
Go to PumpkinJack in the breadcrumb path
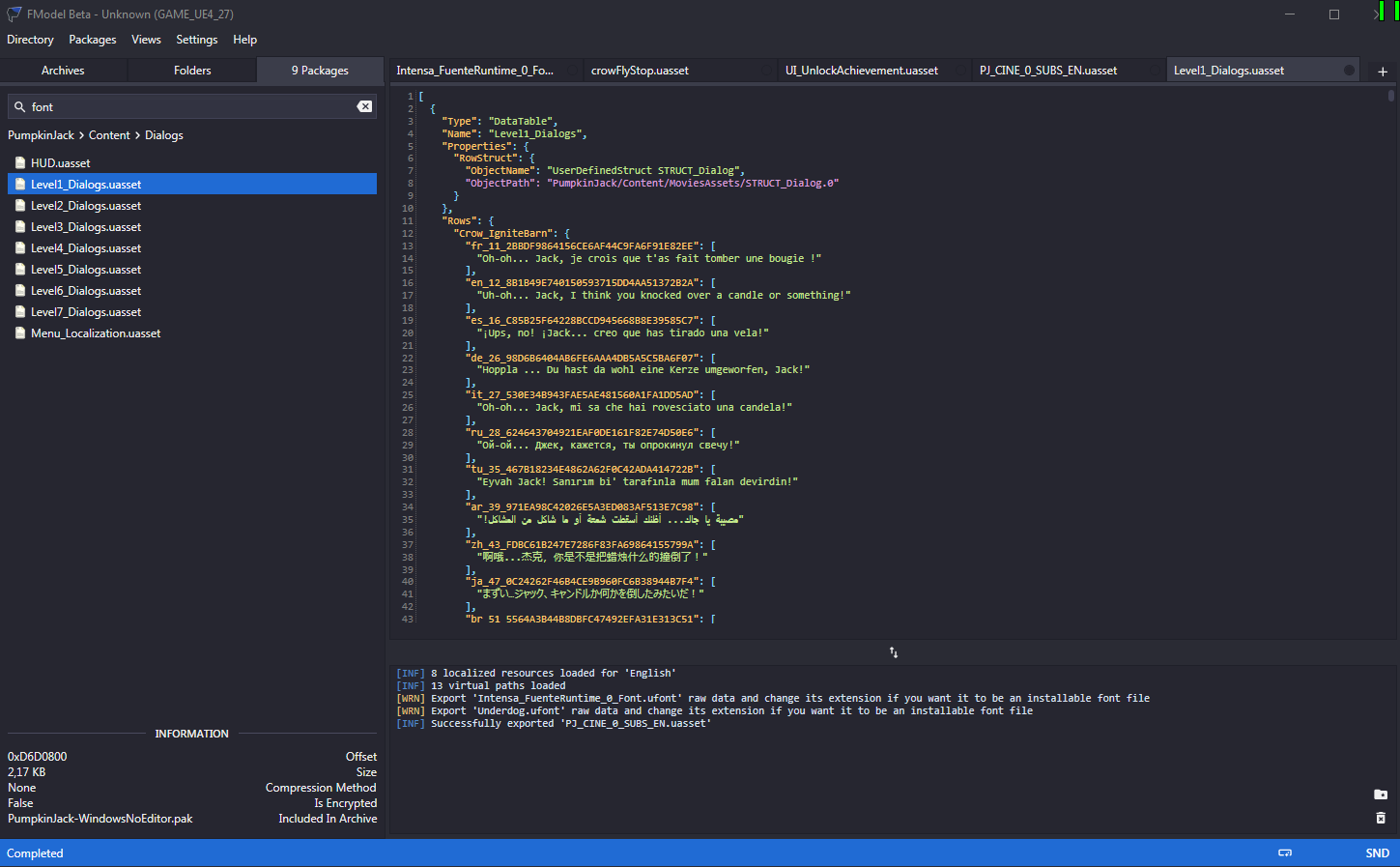click(41, 135)
